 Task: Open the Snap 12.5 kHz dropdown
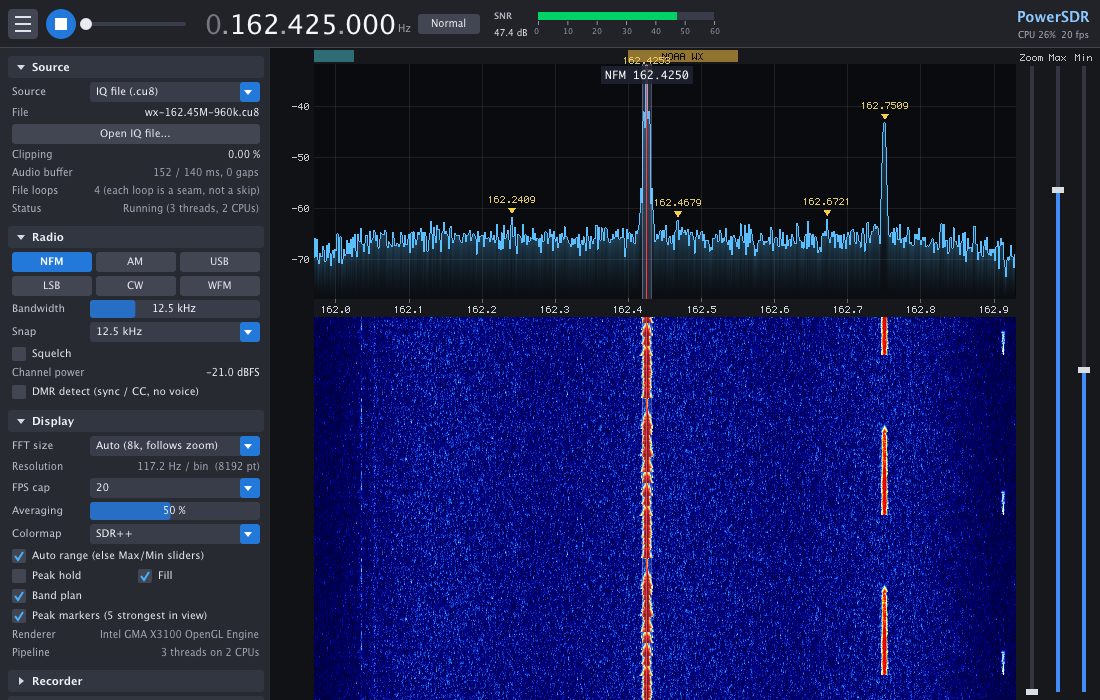coord(175,331)
